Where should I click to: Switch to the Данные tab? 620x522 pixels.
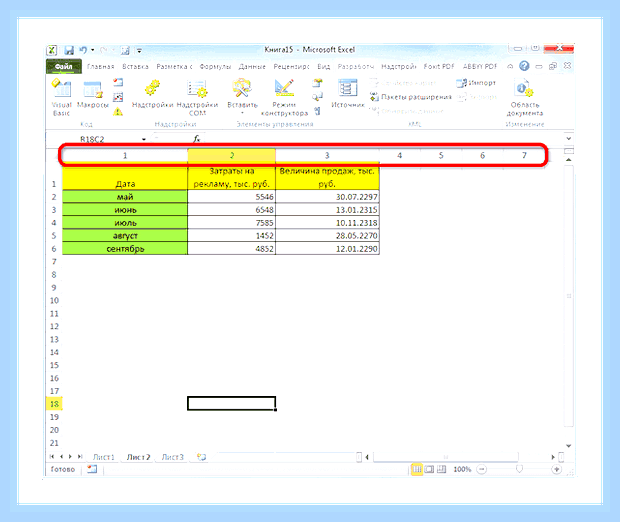252,66
